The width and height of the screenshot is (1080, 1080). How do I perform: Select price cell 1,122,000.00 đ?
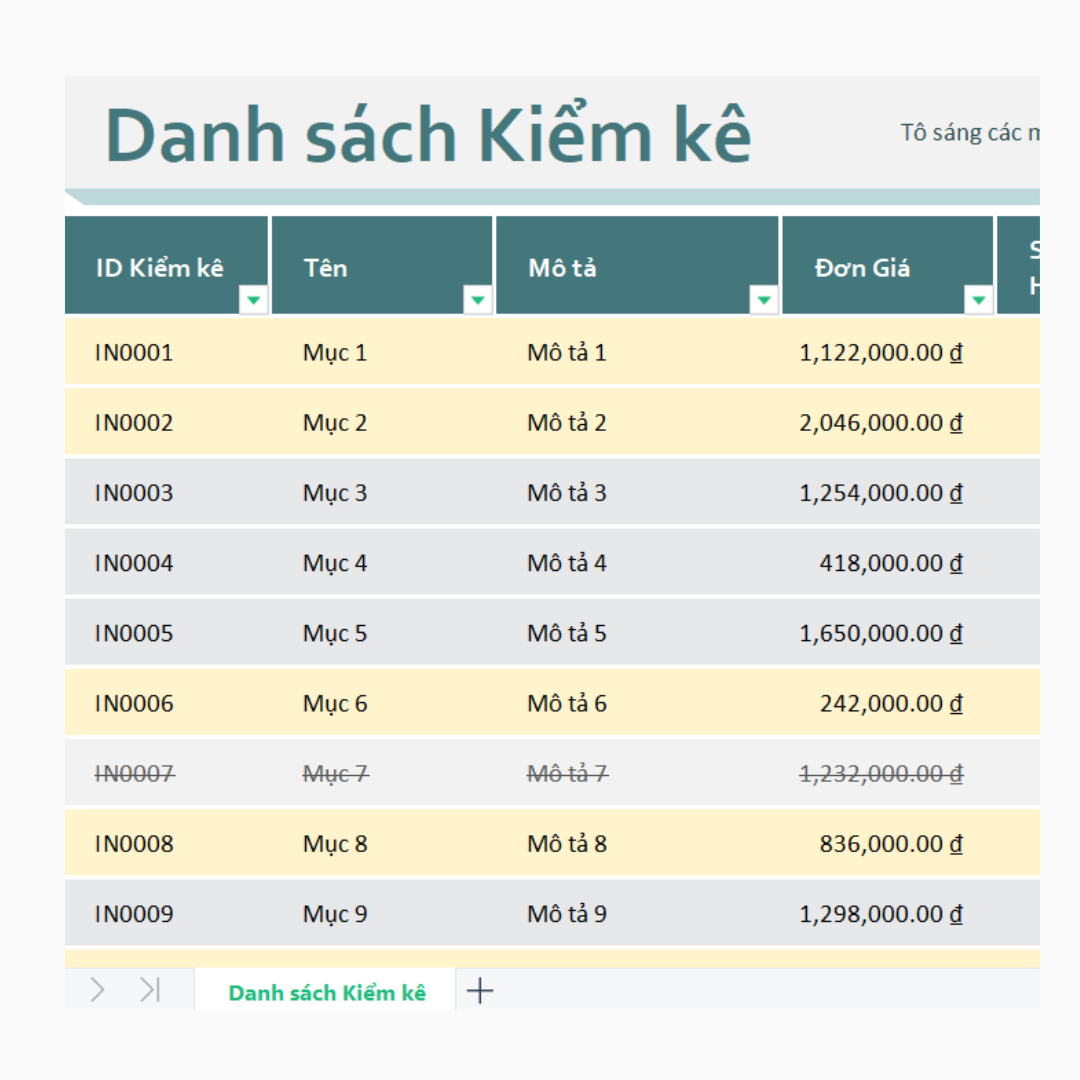[888, 352]
